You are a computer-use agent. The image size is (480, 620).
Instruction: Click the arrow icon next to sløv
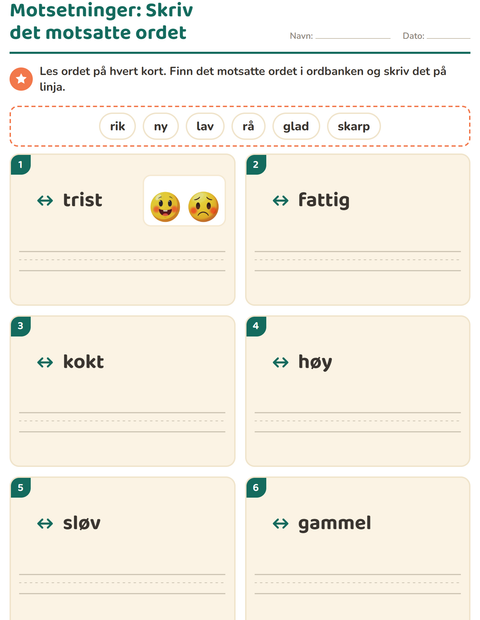click(45, 524)
